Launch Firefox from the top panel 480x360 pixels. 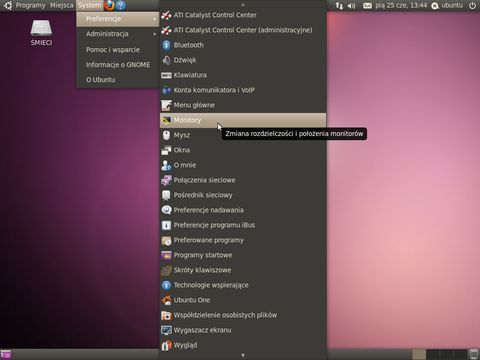pos(109,5)
